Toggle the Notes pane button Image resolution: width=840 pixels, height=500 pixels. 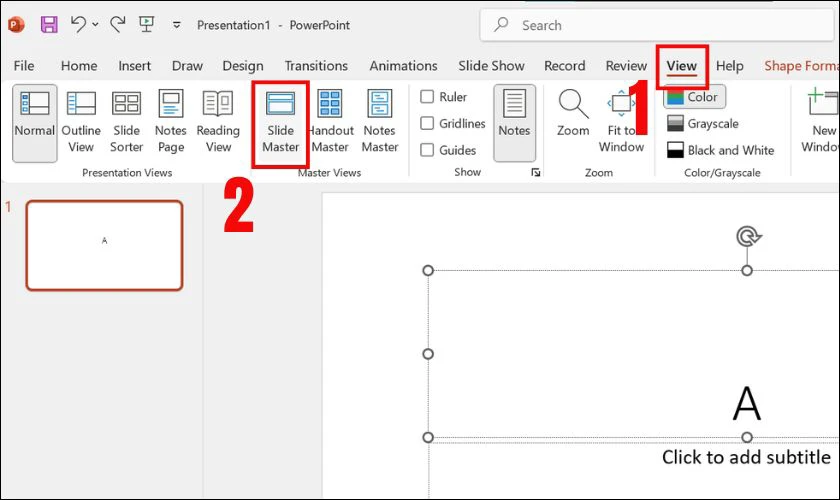coord(514,123)
